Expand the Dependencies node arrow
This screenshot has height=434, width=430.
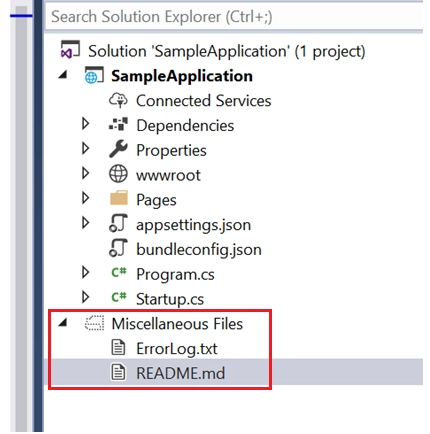[x=86, y=124]
